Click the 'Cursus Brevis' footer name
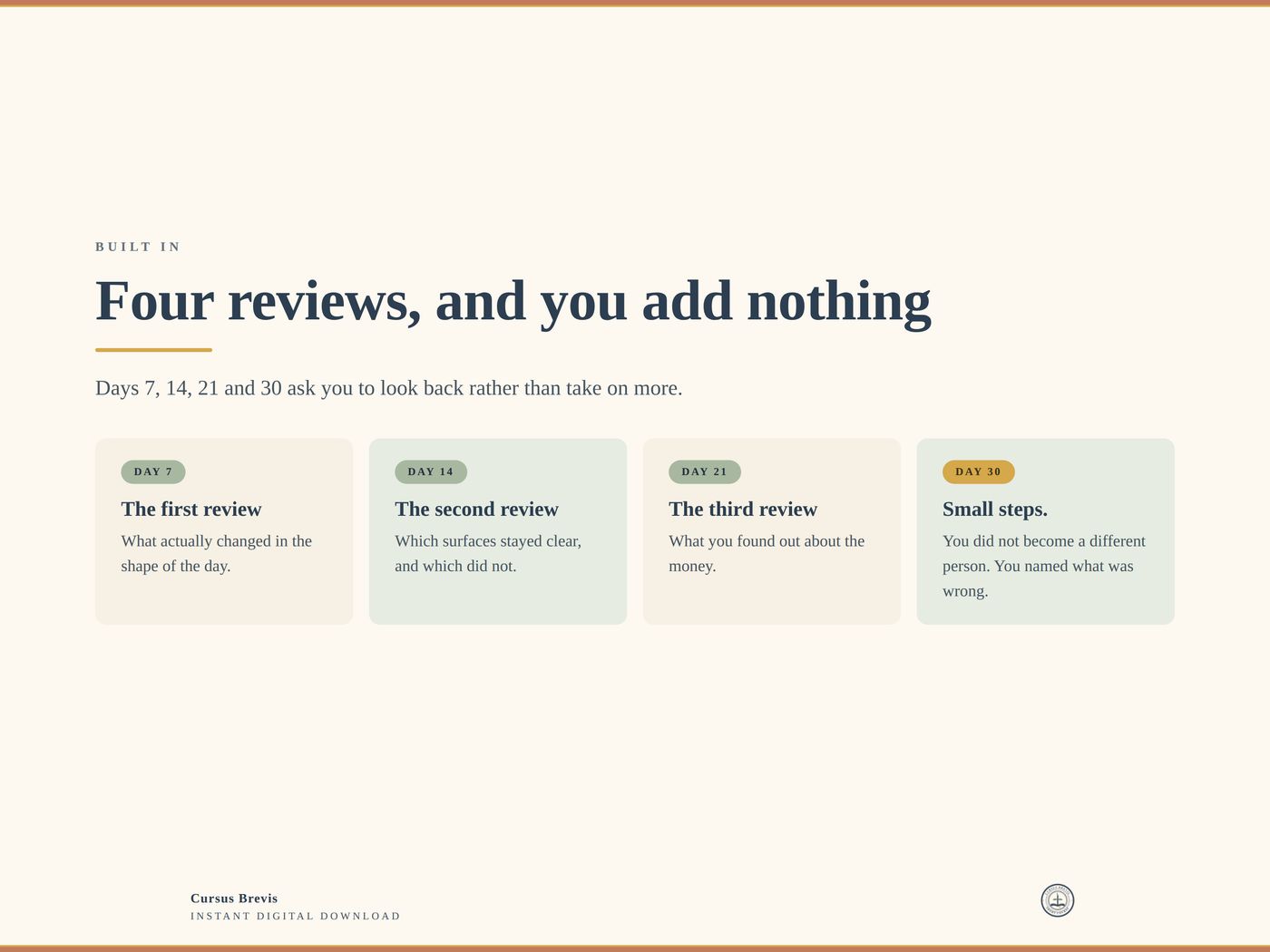Viewport: 1270px width, 952px height. coord(234,899)
